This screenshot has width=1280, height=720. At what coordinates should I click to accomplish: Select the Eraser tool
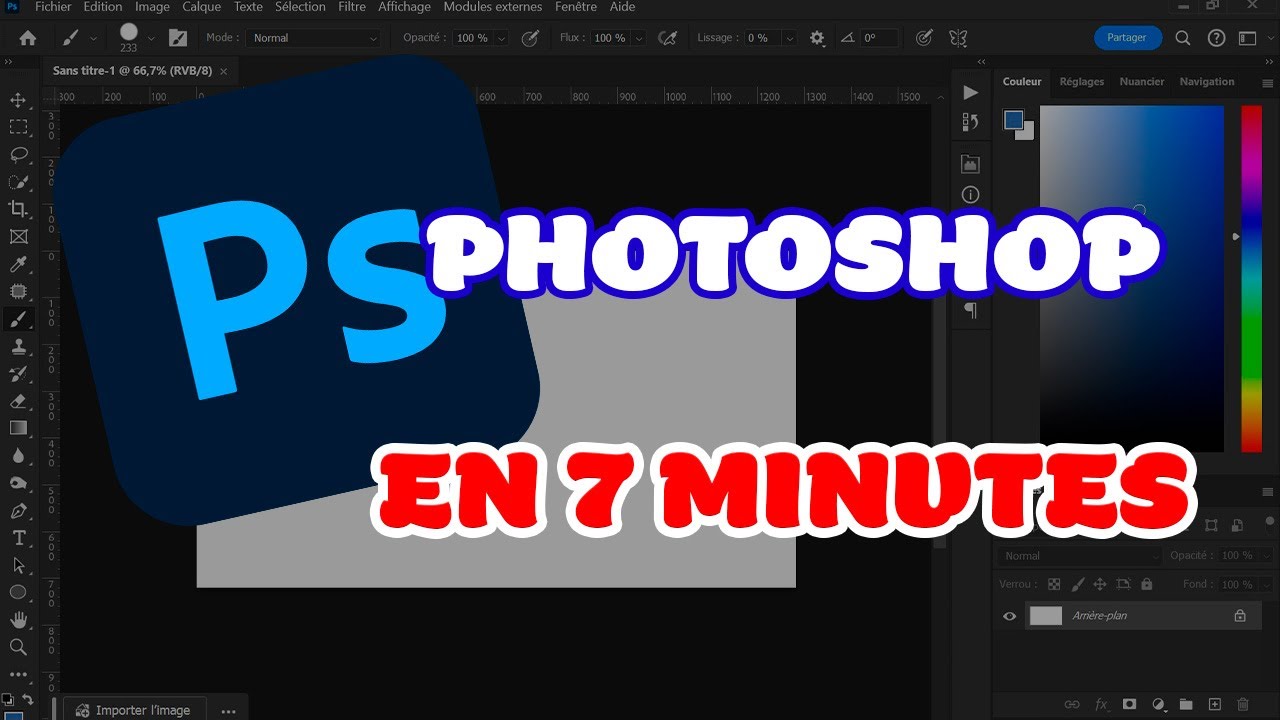coord(18,401)
